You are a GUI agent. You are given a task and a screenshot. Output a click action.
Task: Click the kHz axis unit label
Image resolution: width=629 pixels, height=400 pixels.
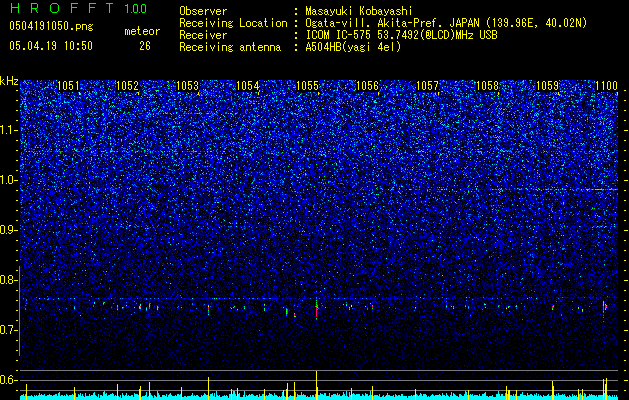click(x=9, y=81)
